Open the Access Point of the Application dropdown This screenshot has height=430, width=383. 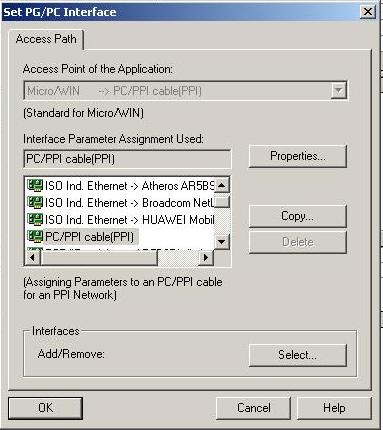pos(338,90)
